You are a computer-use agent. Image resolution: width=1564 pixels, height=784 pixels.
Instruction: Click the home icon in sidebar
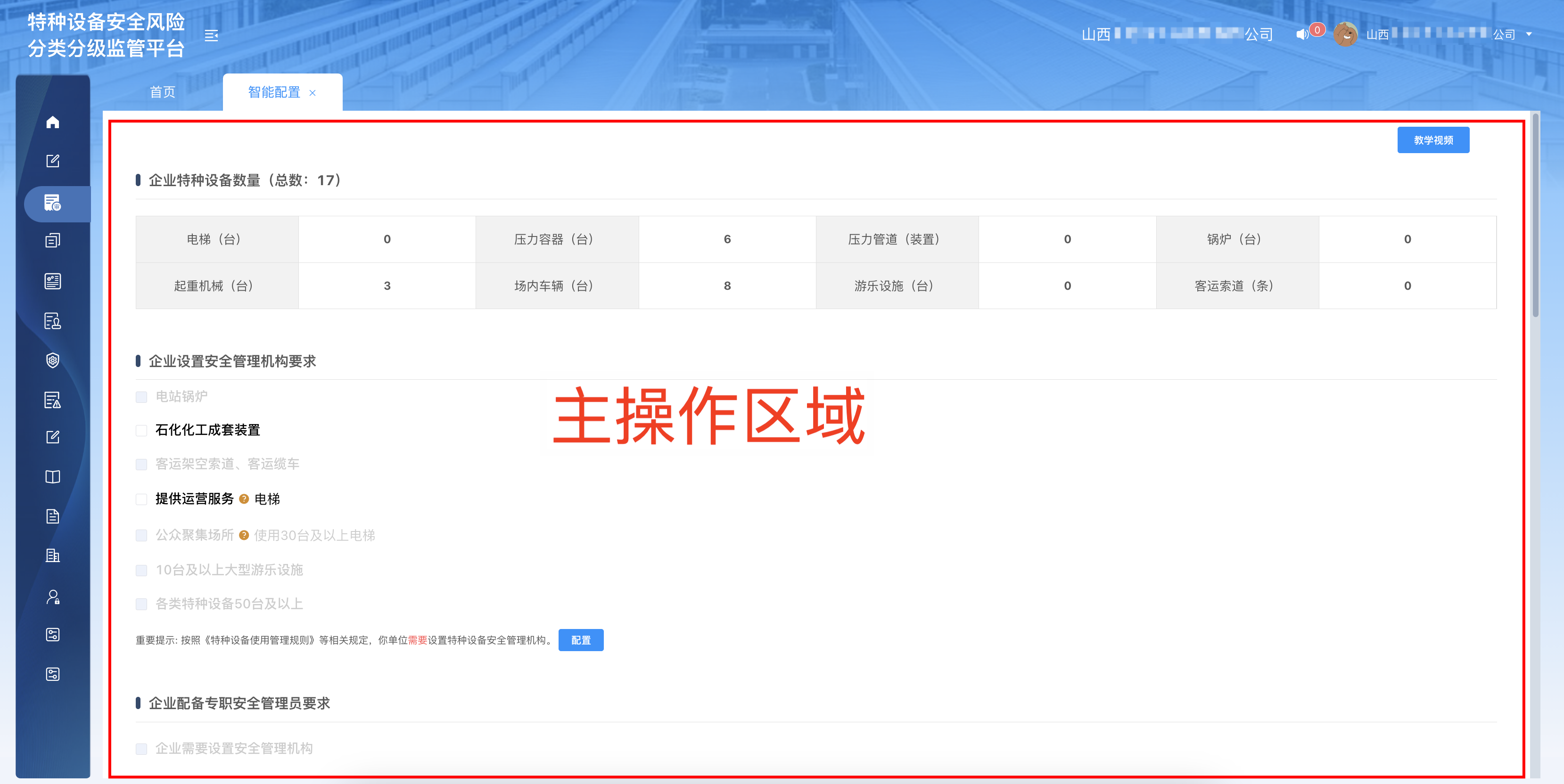point(53,122)
